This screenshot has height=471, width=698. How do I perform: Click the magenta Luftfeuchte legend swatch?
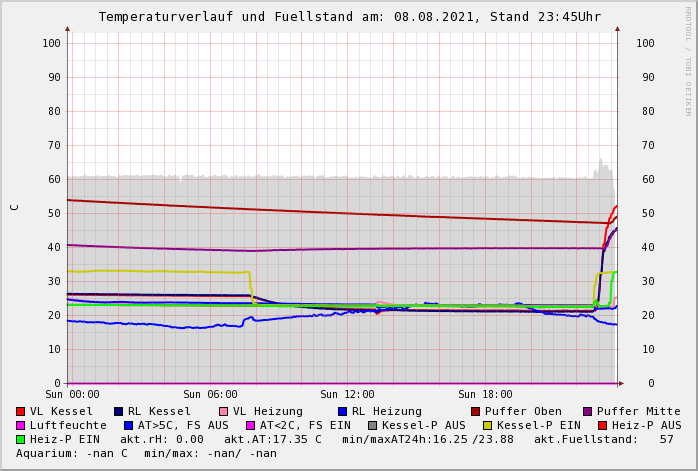(x=21, y=425)
